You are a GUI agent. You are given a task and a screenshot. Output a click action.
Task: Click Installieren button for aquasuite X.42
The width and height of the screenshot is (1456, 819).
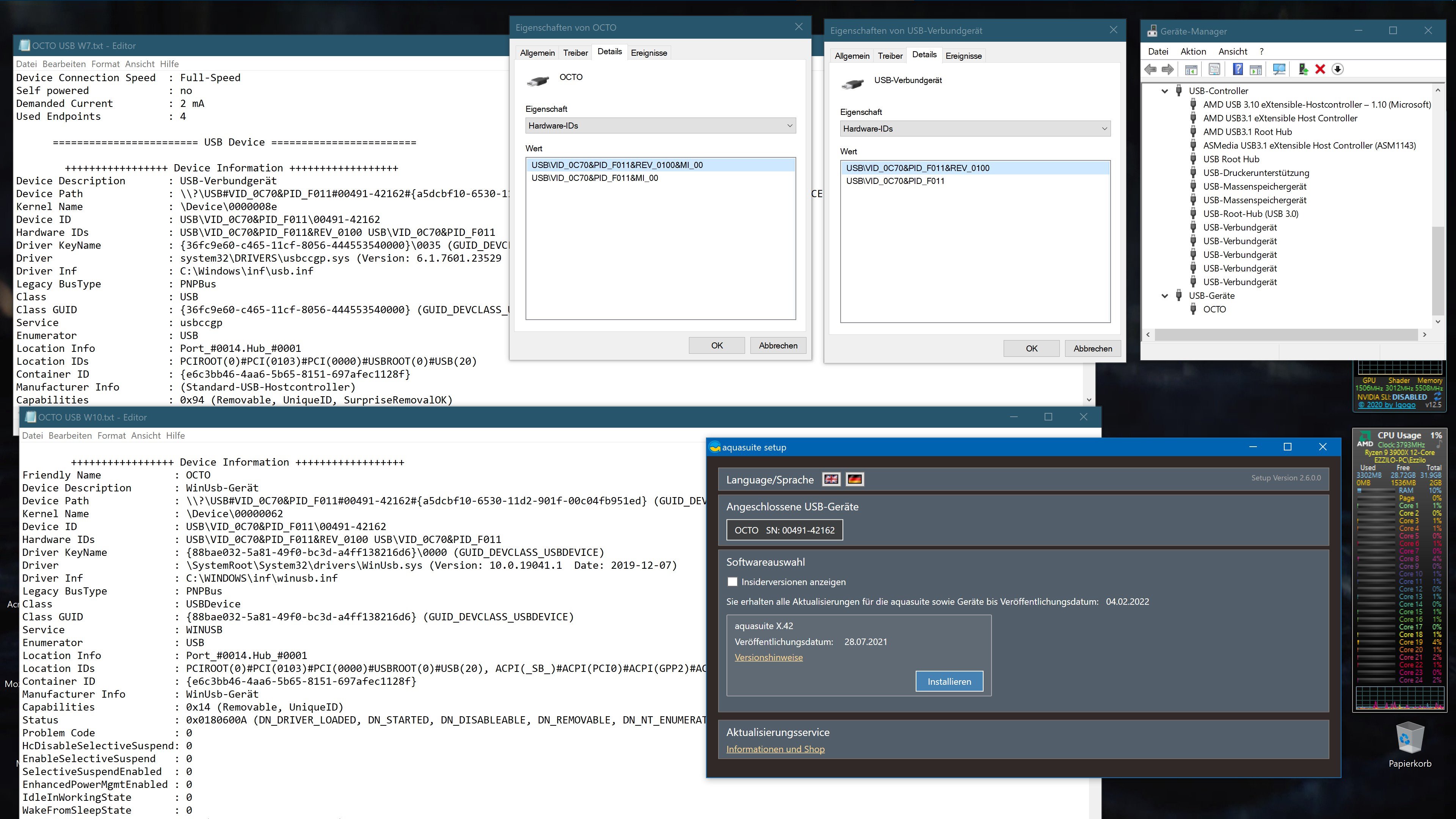click(x=949, y=682)
